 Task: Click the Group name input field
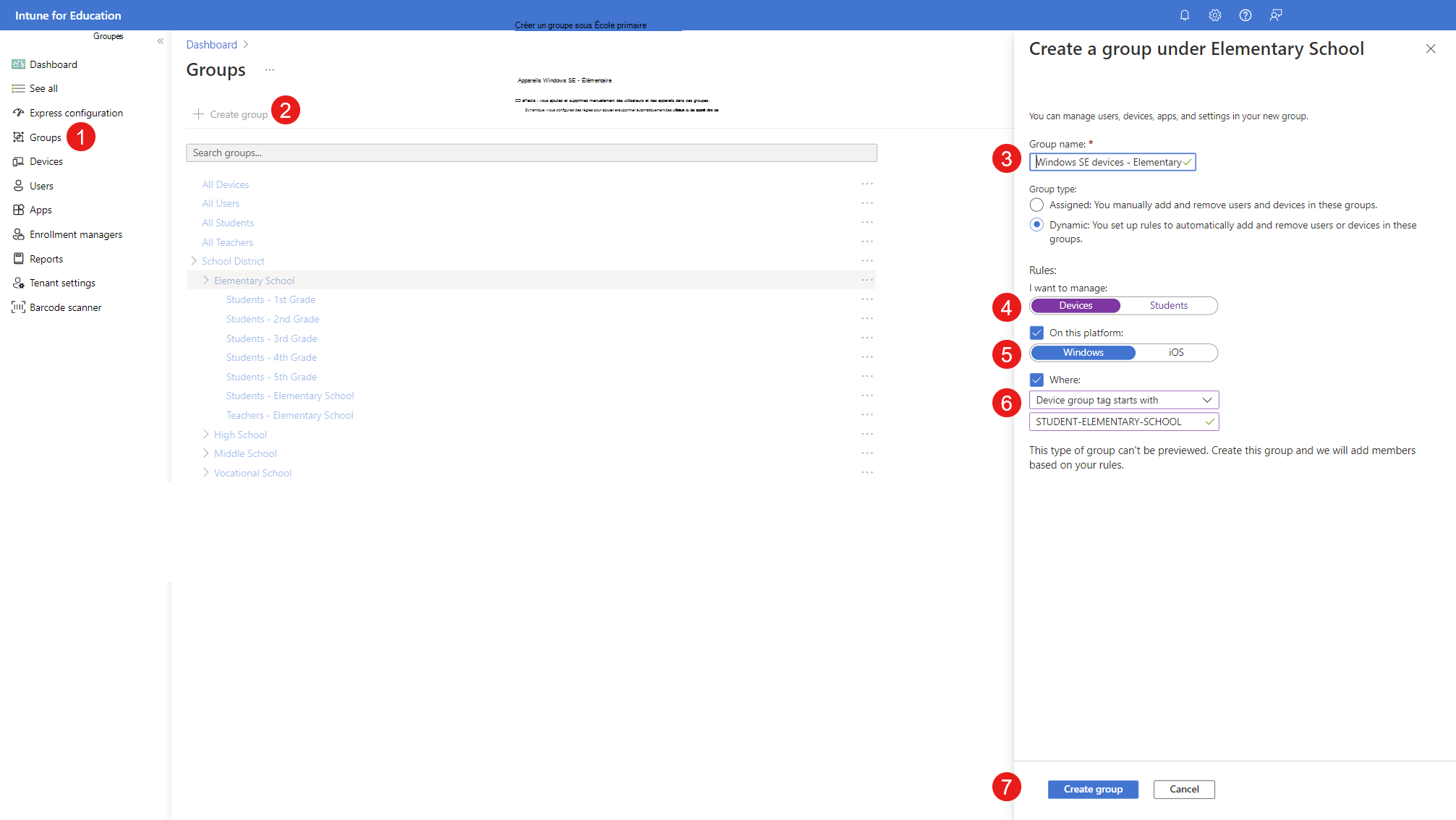point(1112,162)
